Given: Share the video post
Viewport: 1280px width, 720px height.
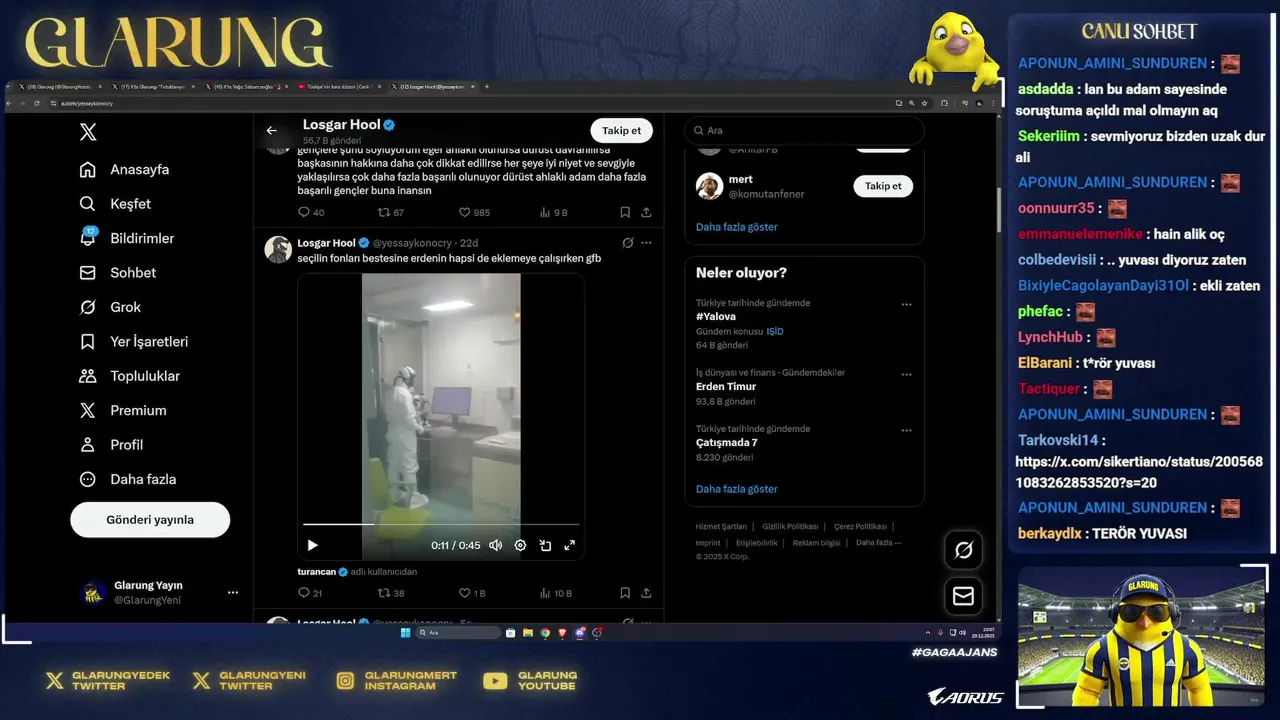Looking at the screenshot, I should coord(646,593).
